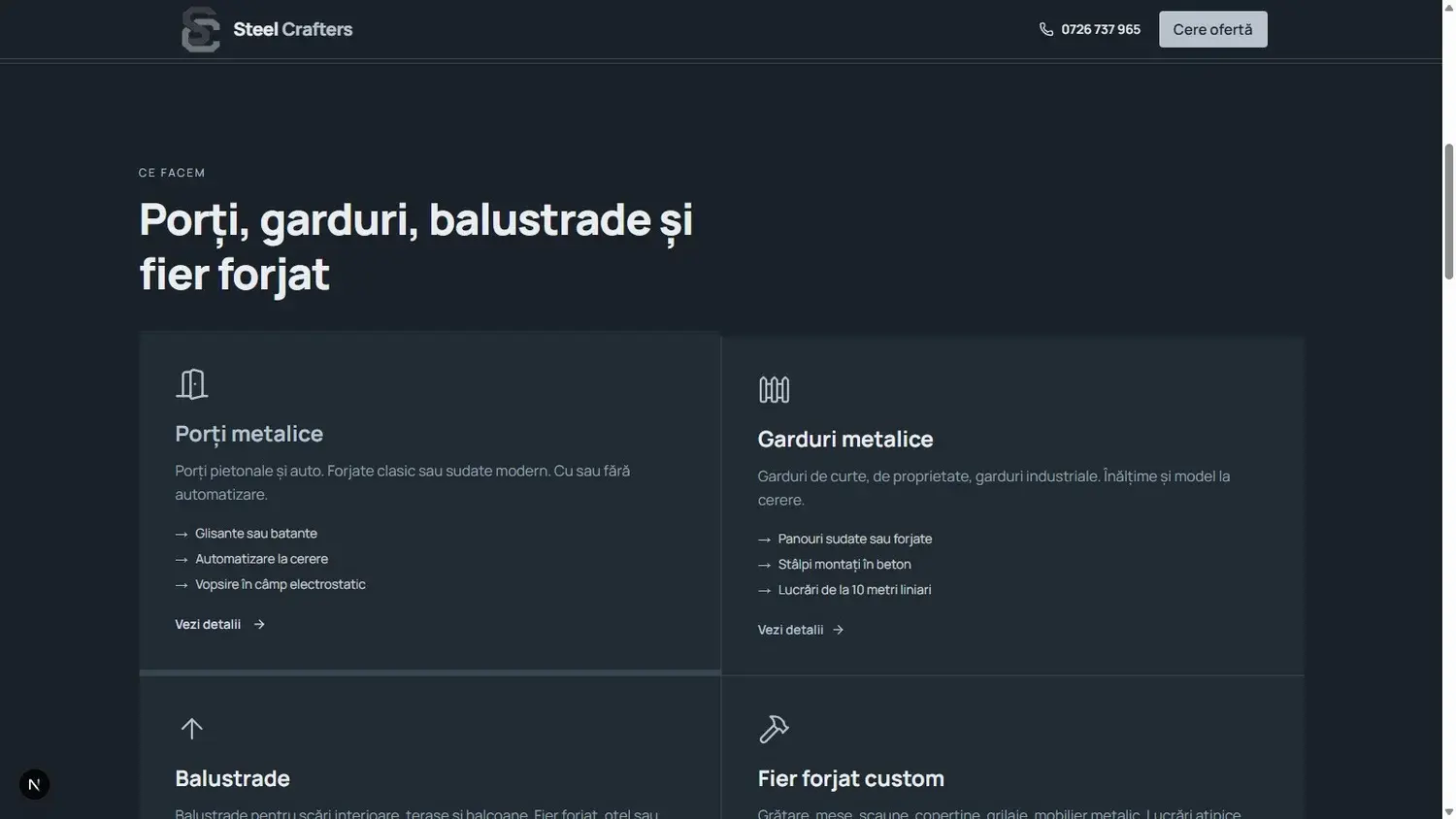The width and height of the screenshot is (1456, 819).
Task: Click the main heading Porți, garduri, balustrade
Action: (x=415, y=246)
